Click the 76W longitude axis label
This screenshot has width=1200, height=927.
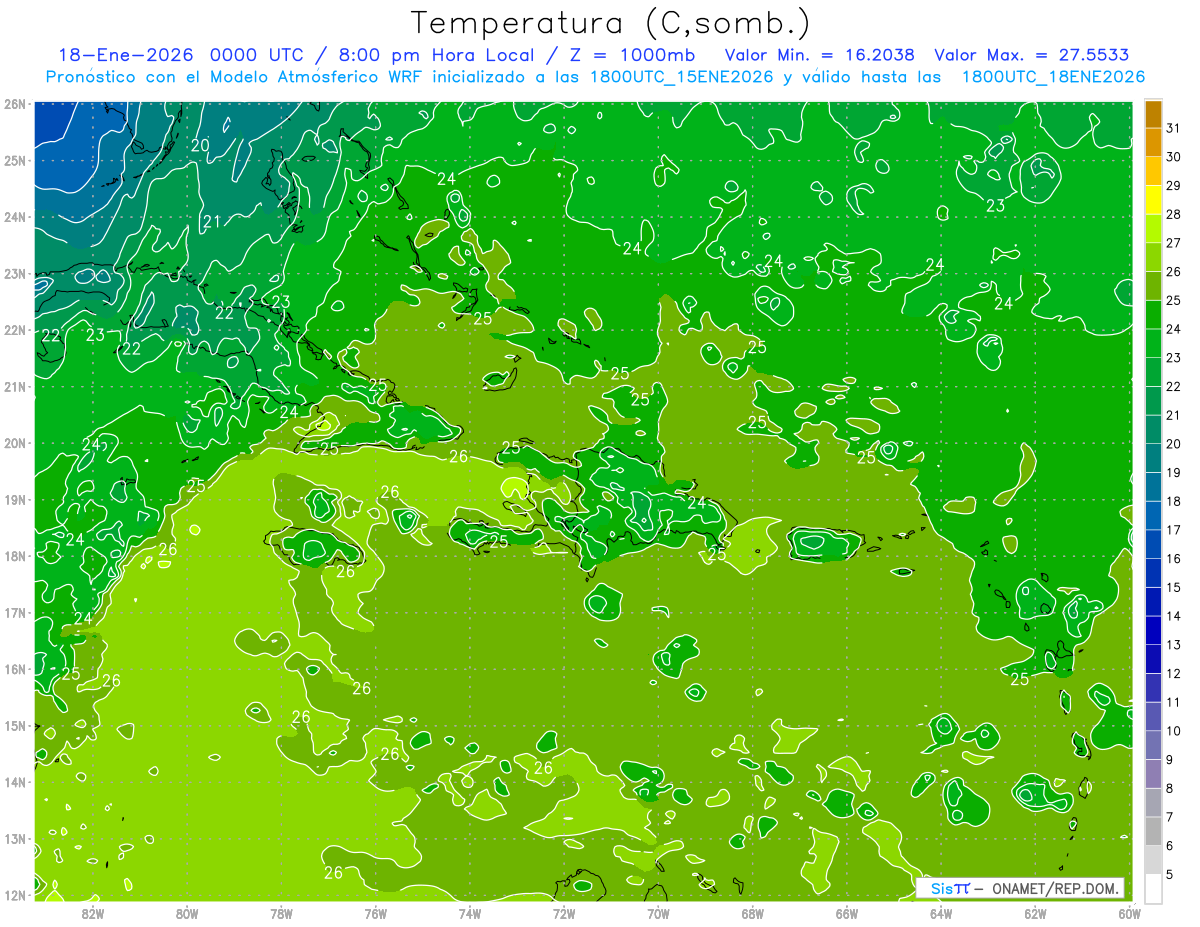(375, 912)
